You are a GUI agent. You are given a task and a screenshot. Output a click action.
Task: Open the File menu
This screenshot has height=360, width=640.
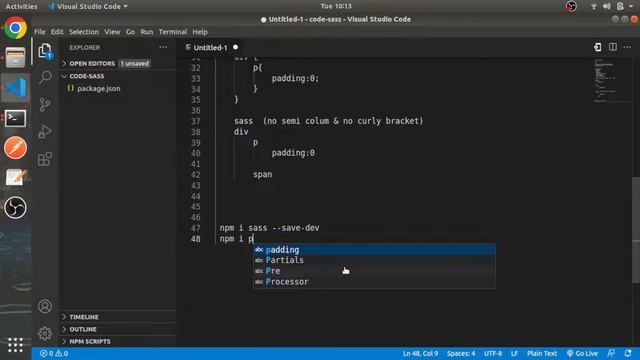click(x=40, y=32)
